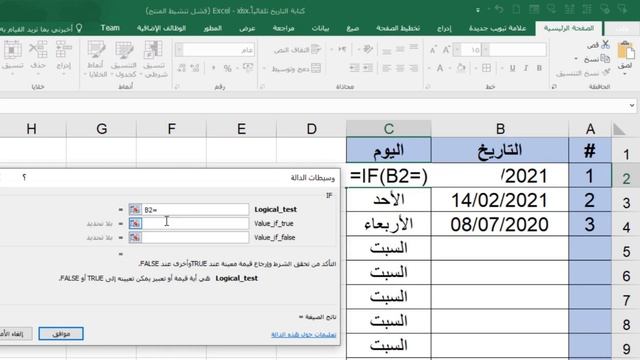Open the Team tab
The image size is (640, 360).
click(x=110, y=28)
